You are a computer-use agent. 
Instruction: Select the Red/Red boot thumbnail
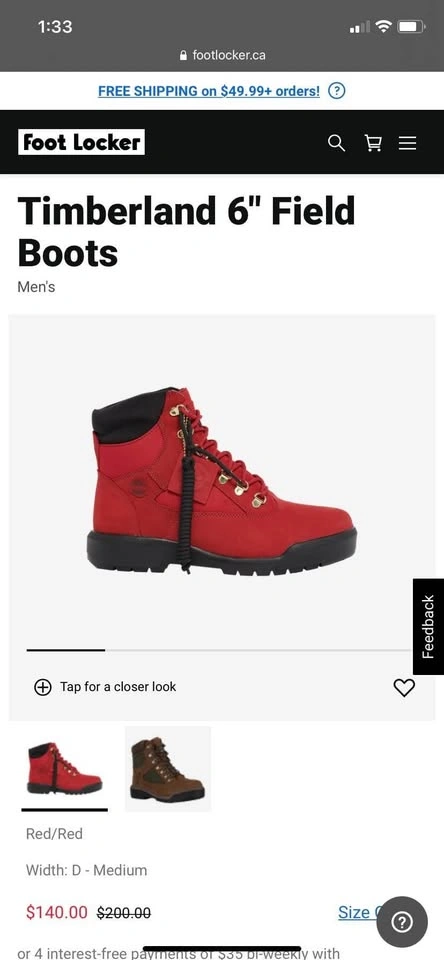(64, 768)
